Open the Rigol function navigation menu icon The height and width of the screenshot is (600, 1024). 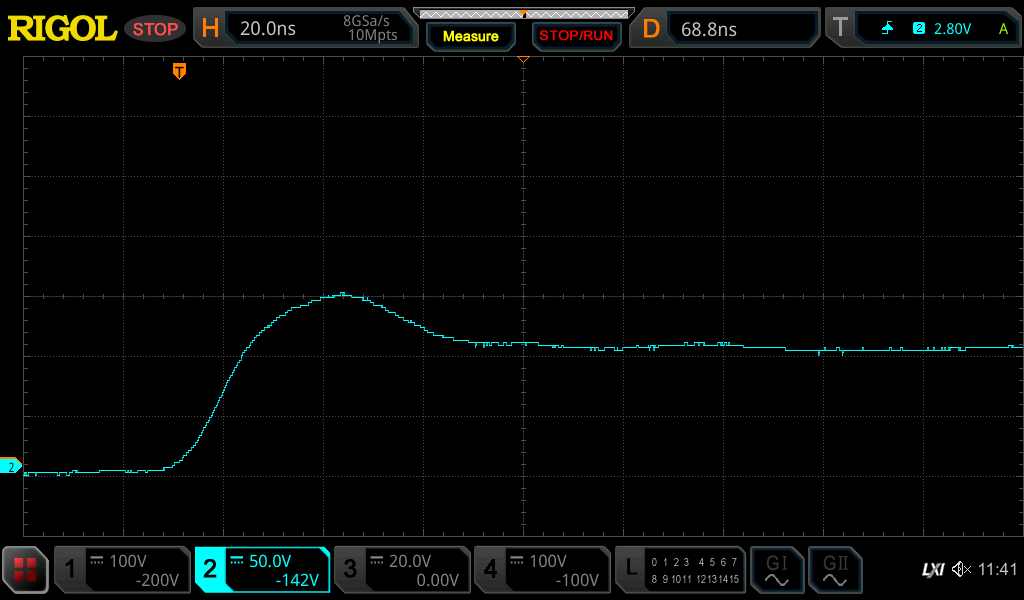tap(25, 569)
